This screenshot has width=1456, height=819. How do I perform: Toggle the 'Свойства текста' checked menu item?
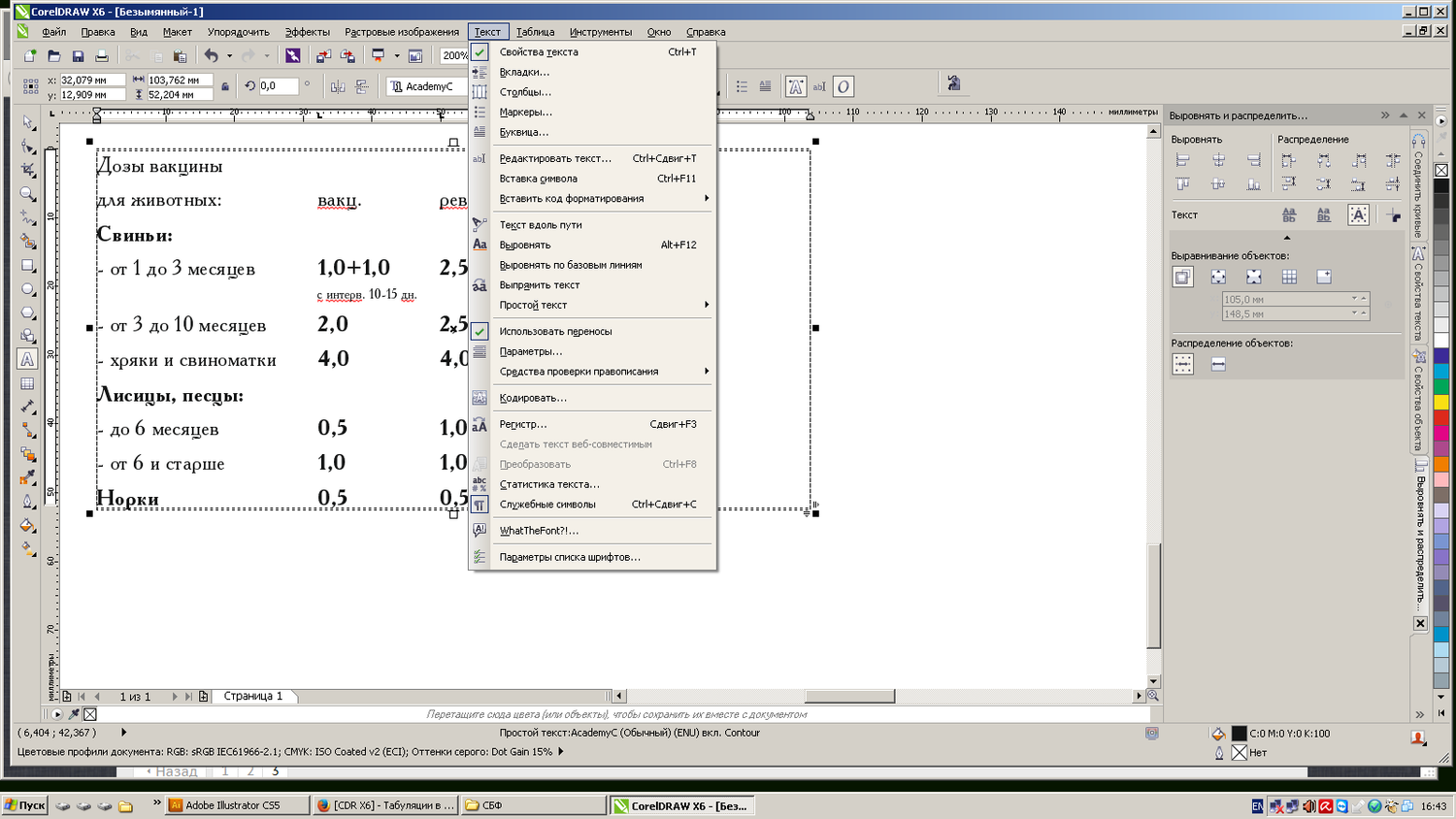point(539,52)
